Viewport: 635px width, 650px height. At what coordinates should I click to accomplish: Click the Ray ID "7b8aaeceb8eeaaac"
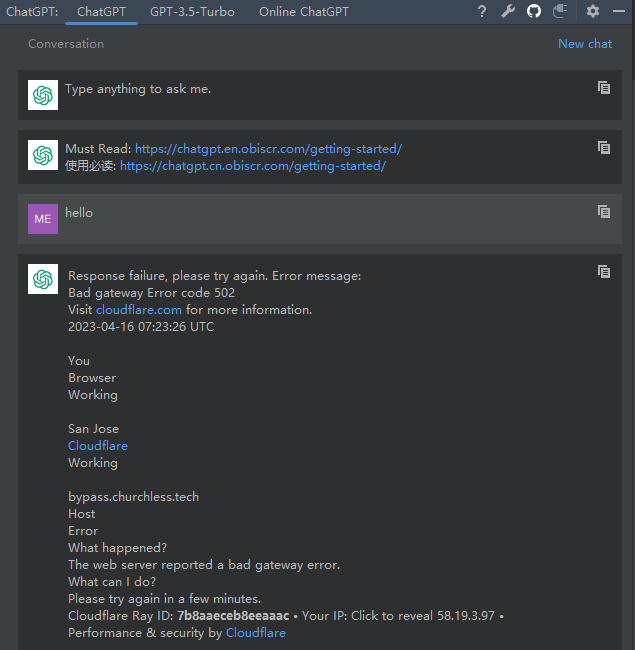tap(233, 616)
